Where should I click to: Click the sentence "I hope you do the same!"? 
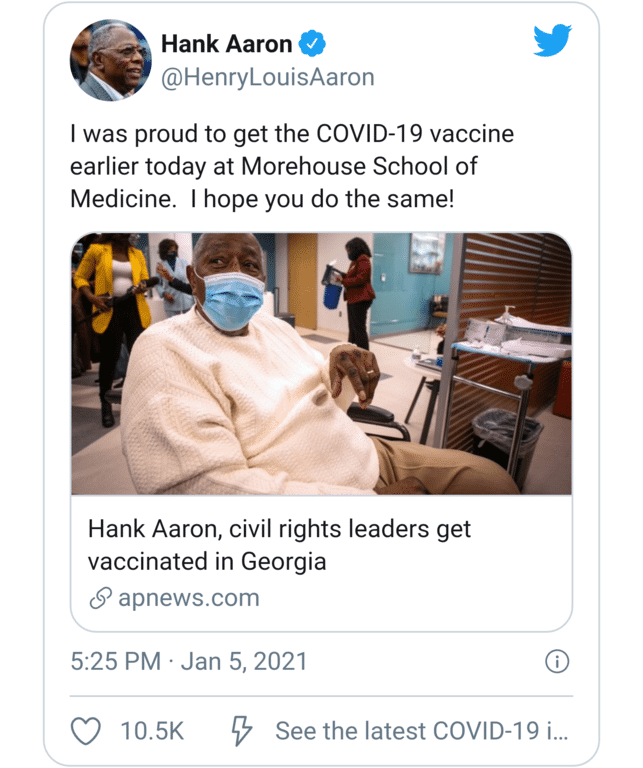click(x=322, y=198)
